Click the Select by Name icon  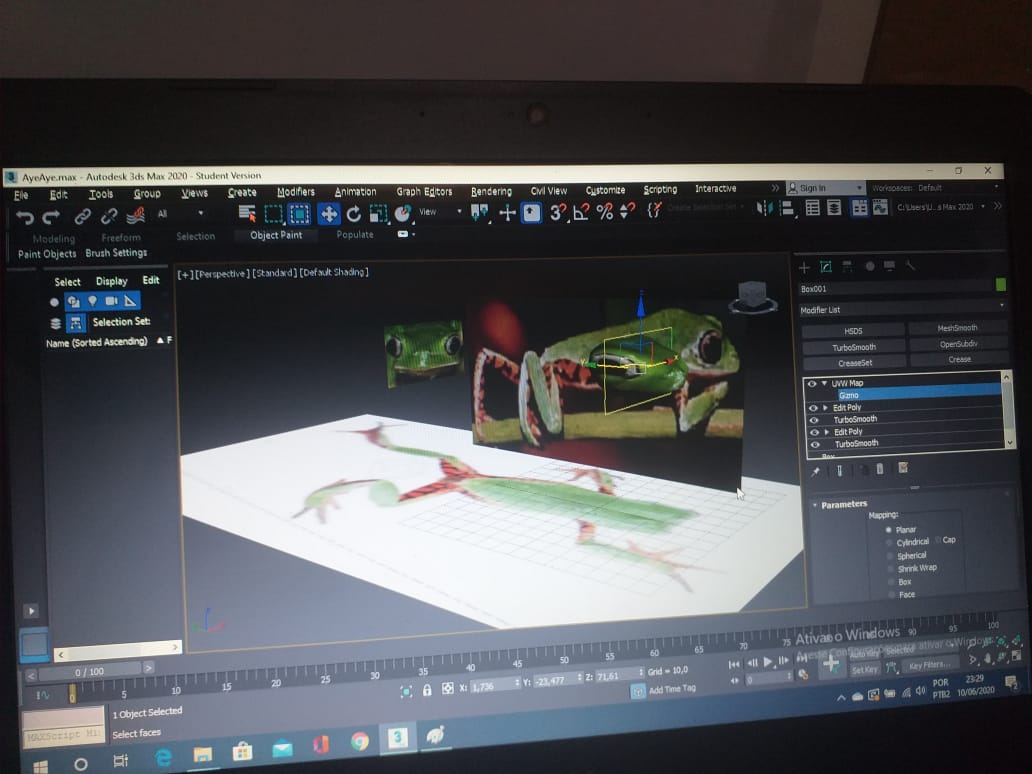[x=246, y=213]
